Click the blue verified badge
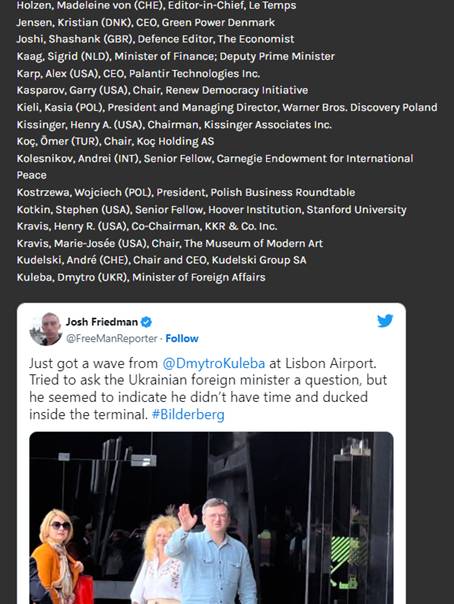454x604 pixels. click(146, 322)
